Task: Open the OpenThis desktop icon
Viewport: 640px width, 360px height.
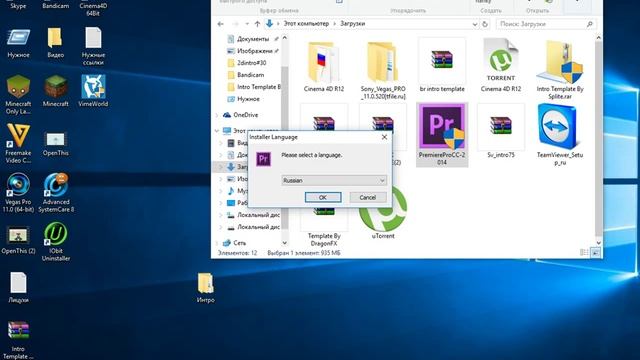Action: coord(56,144)
